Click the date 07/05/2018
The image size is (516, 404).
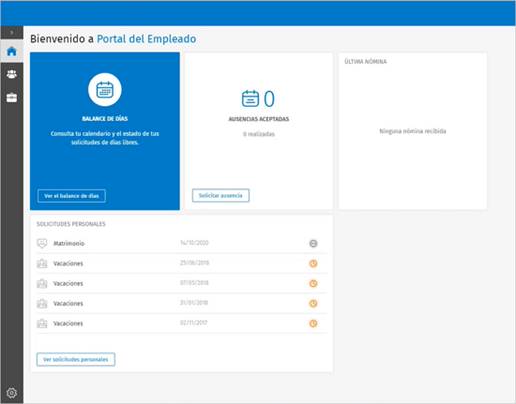click(194, 283)
